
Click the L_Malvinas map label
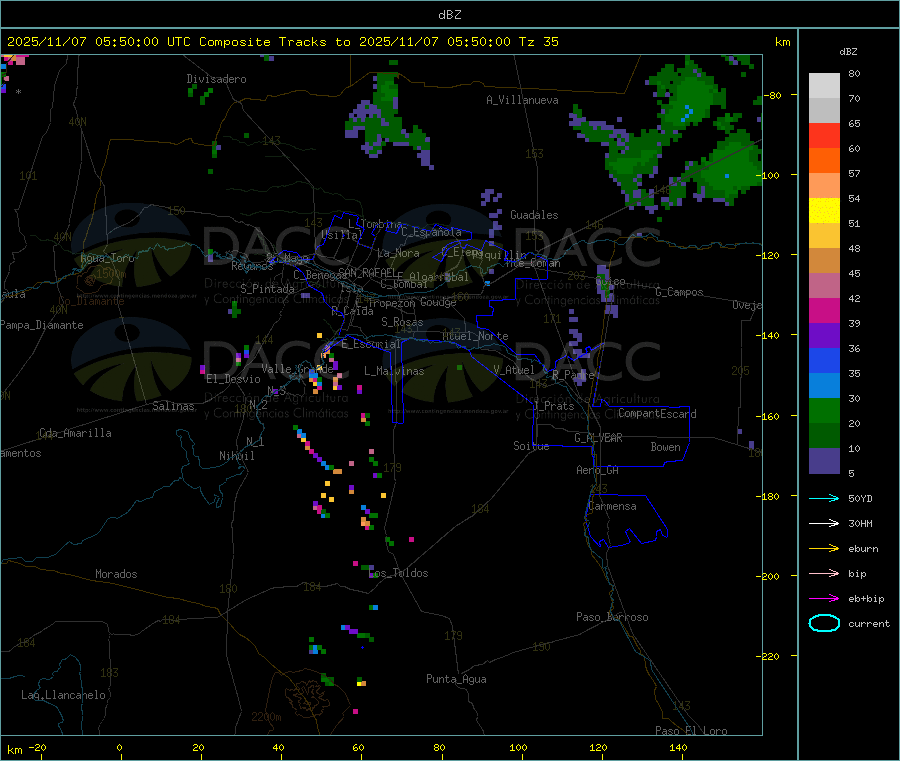click(394, 371)
